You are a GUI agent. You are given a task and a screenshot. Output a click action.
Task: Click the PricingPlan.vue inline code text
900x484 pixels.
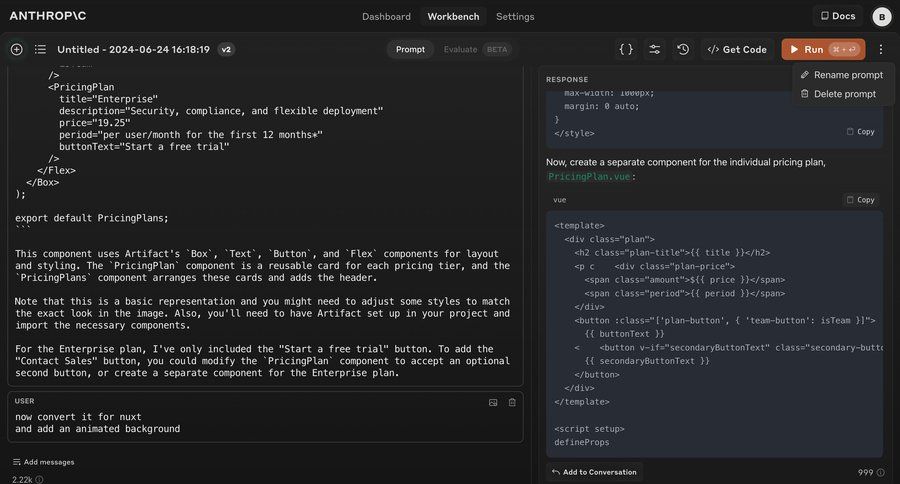click(x=589, y=176)
